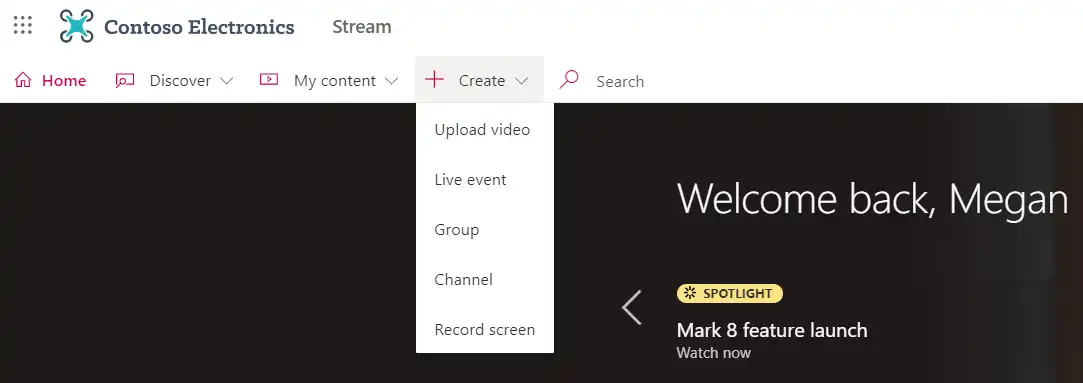Click the previous spotlight arrow
The image size is (1083, 383).
click(632, 307)
